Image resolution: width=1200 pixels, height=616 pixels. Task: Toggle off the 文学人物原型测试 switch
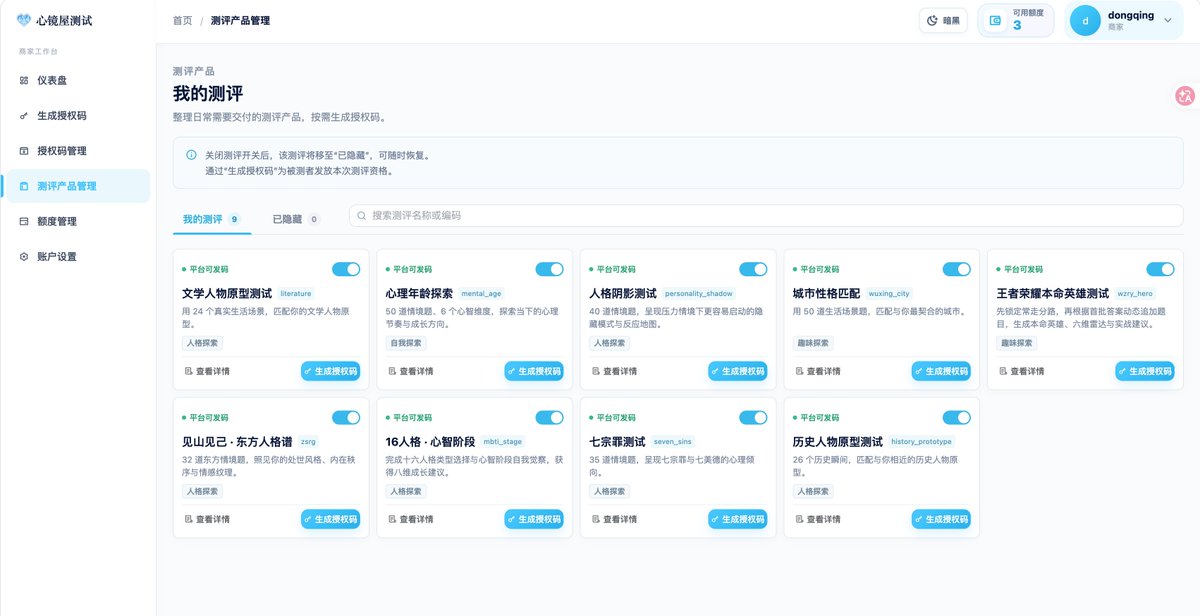point(346,269)
